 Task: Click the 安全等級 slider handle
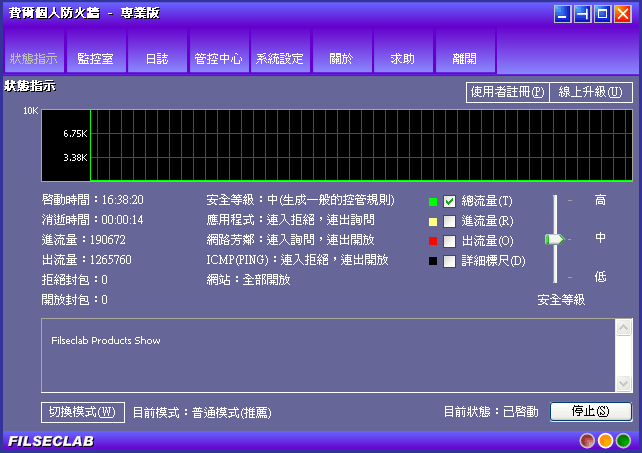click(x=554, y=239)
